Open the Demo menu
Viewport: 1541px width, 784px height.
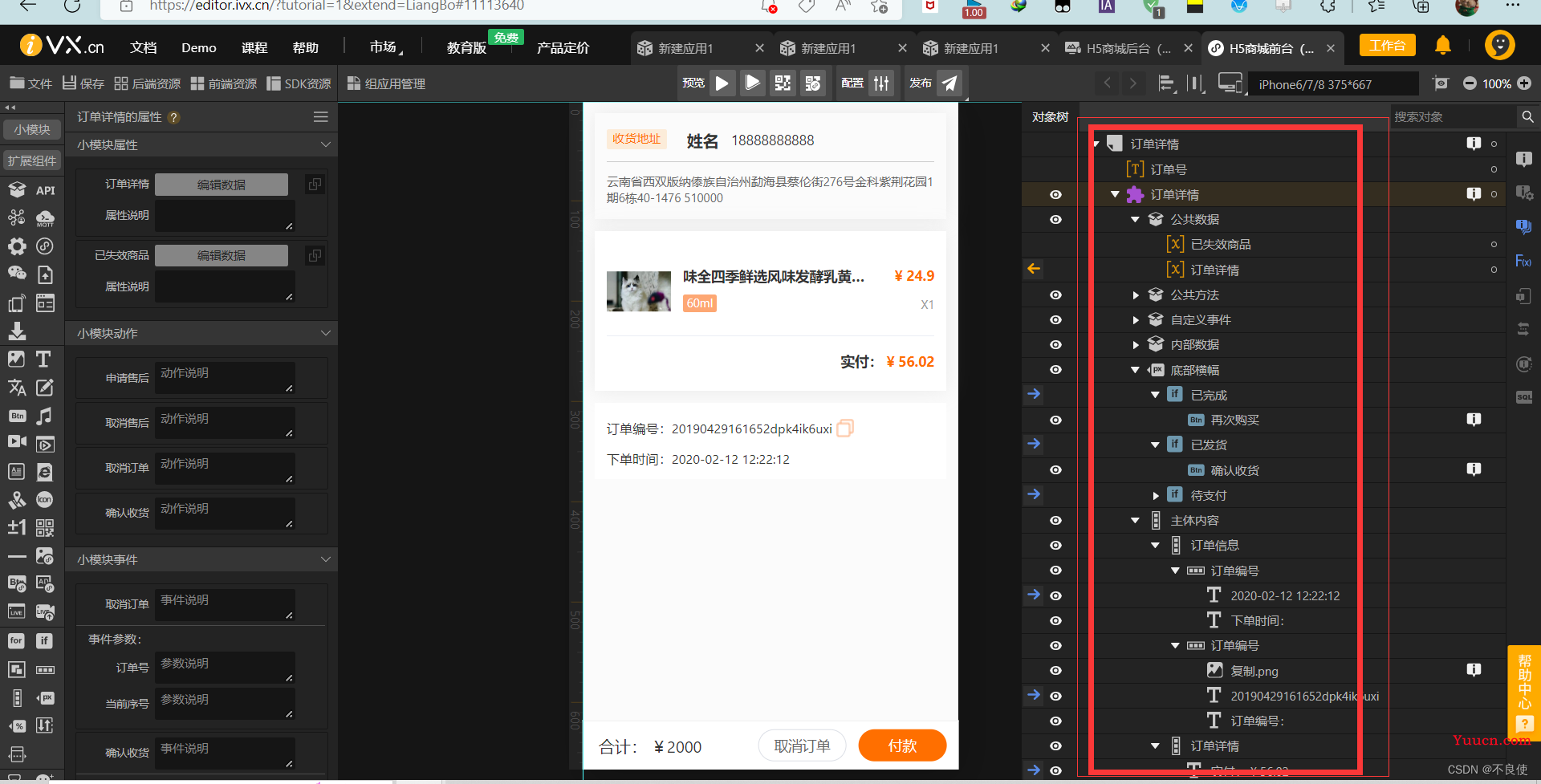(x=198, y=47)
